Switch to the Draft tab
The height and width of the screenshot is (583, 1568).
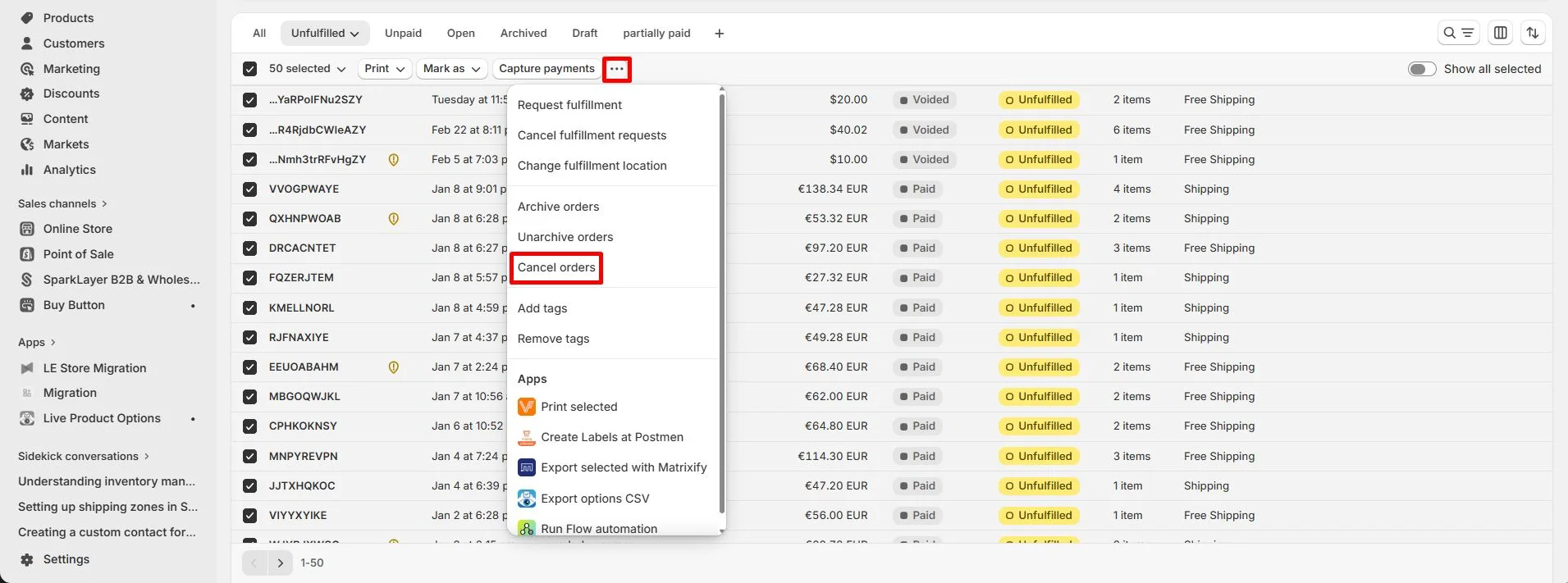coord(585,34)
